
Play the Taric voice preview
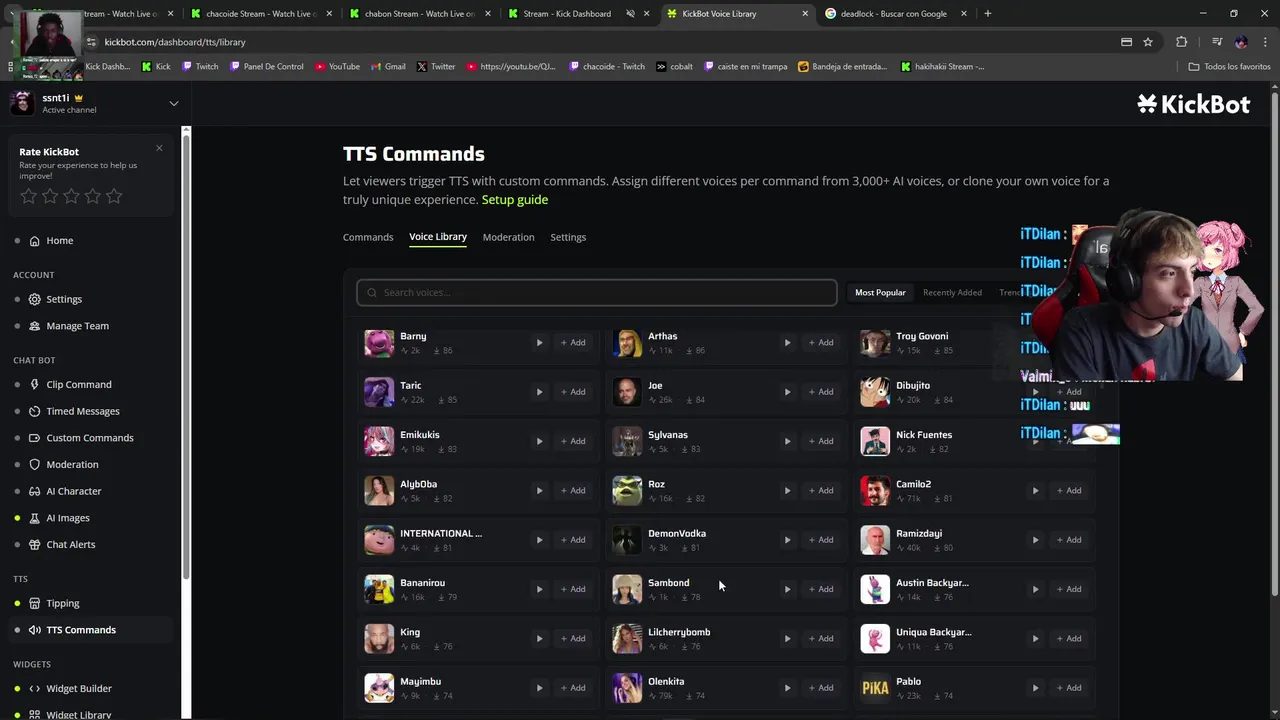(539, 392)
